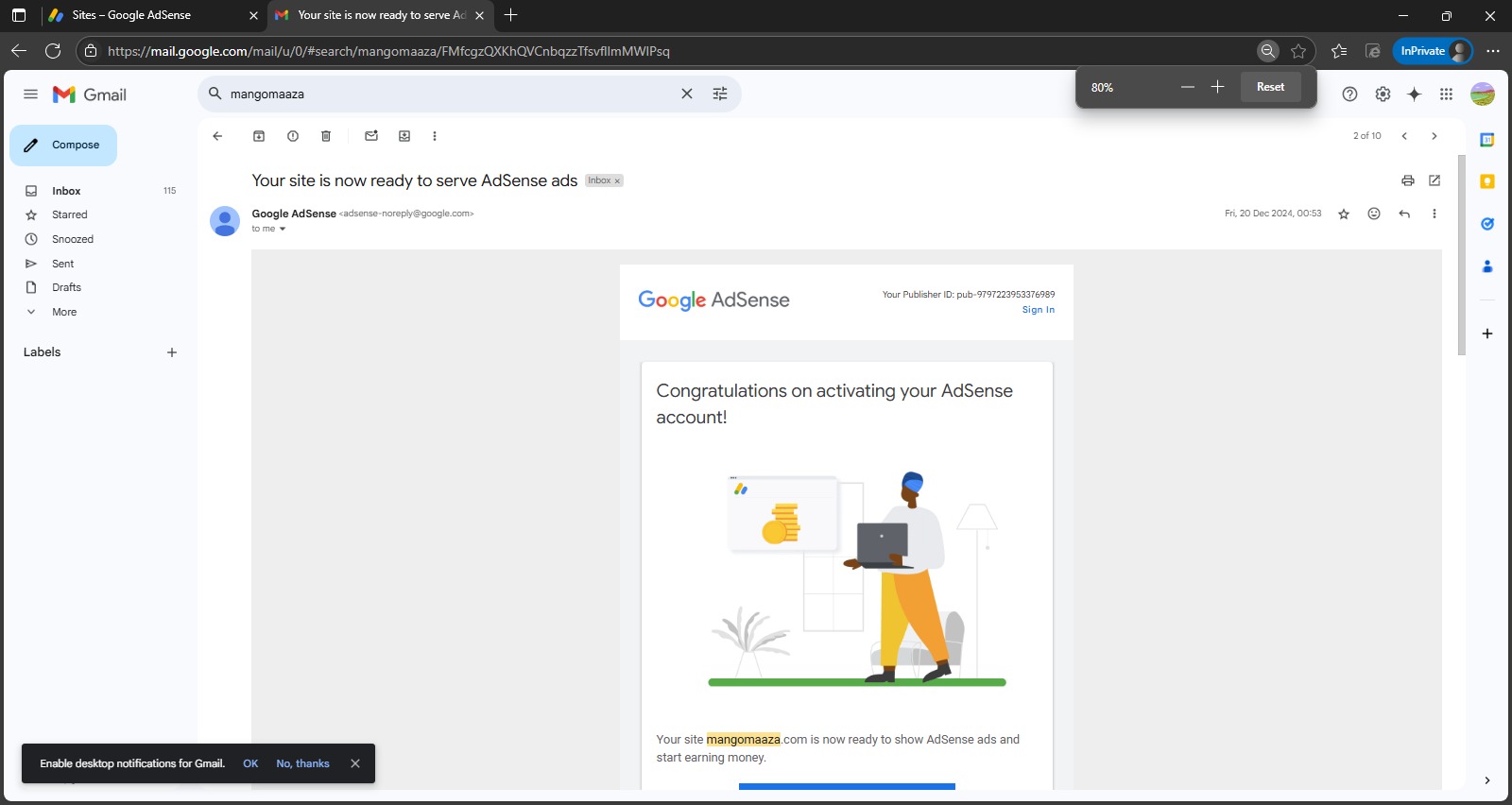
Task: Get add-ons with side panel plus
Action: pyautogui.click(x=1487, y=334)
